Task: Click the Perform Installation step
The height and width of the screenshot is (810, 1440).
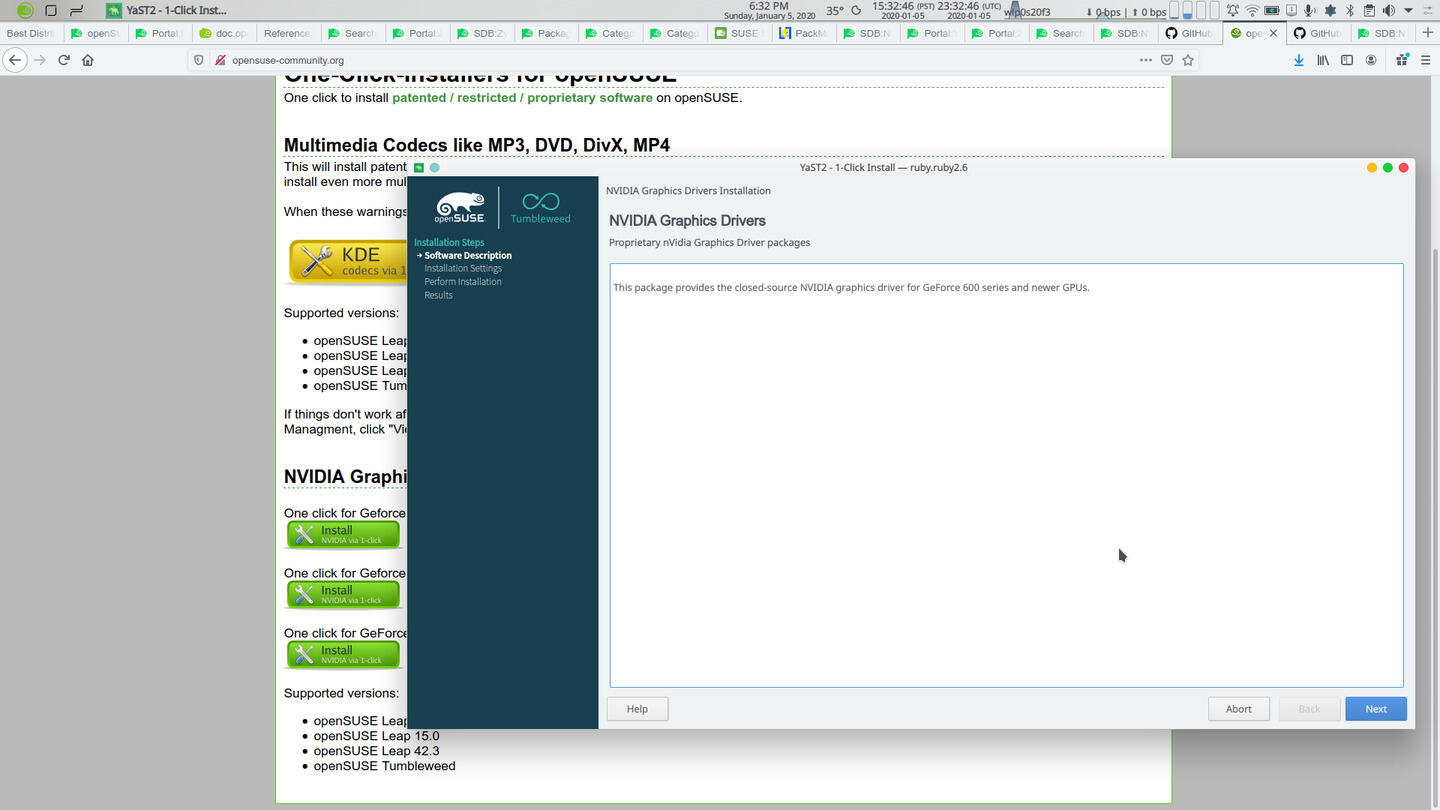Action: coord(463,282)
